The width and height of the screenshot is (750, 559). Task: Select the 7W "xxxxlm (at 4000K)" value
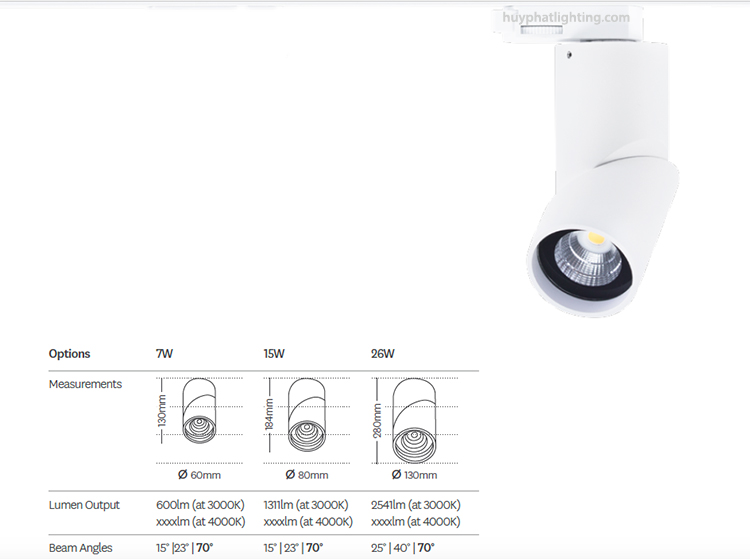pyautogui.click(x=200, y=522)
